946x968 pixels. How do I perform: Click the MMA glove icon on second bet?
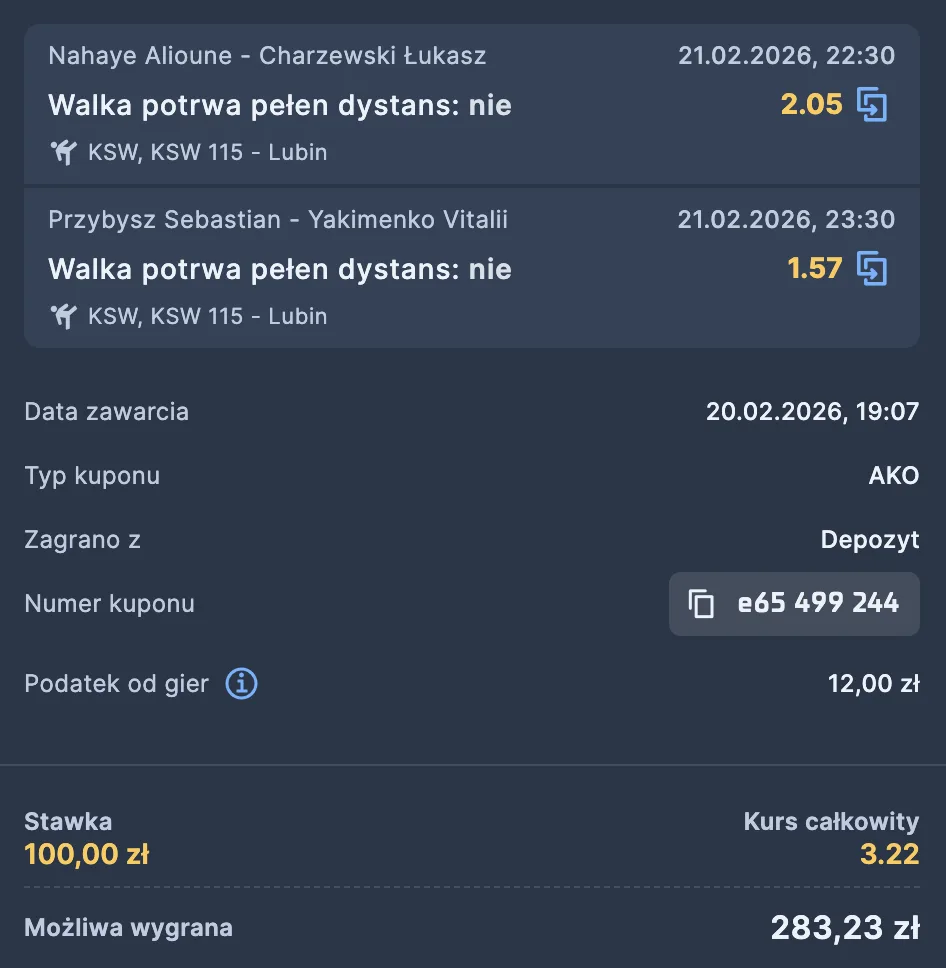click(63, 316)
